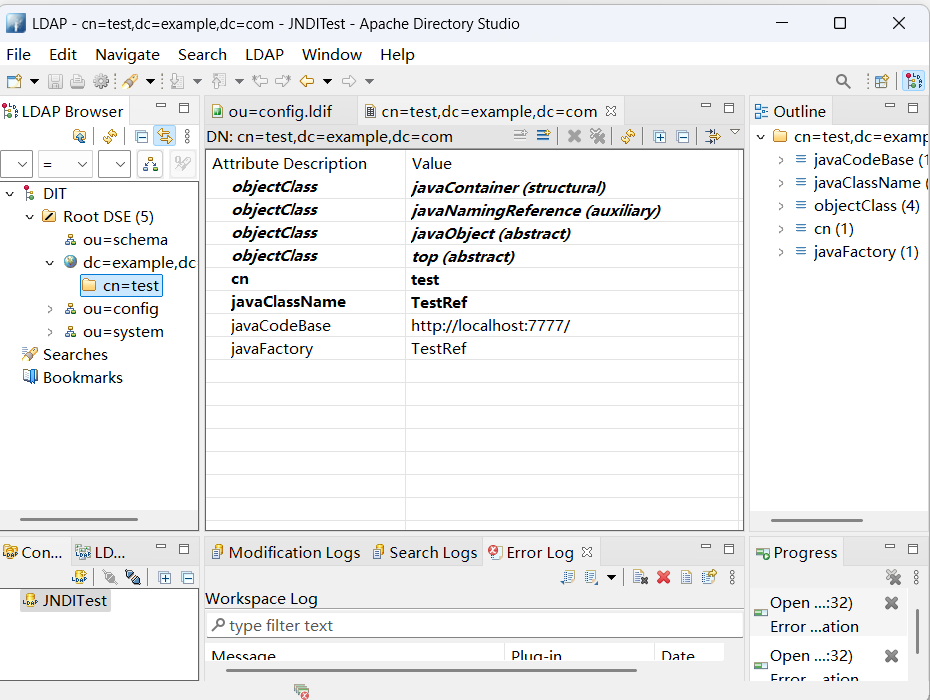This screenshot has width=930, height=700.
Task: Expand the ou=system tree node
Action: point(50,332)
